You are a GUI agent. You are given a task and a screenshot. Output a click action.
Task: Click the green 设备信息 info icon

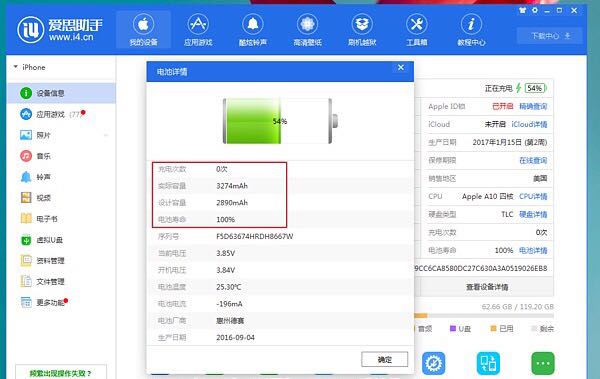(x=26, y=93)
